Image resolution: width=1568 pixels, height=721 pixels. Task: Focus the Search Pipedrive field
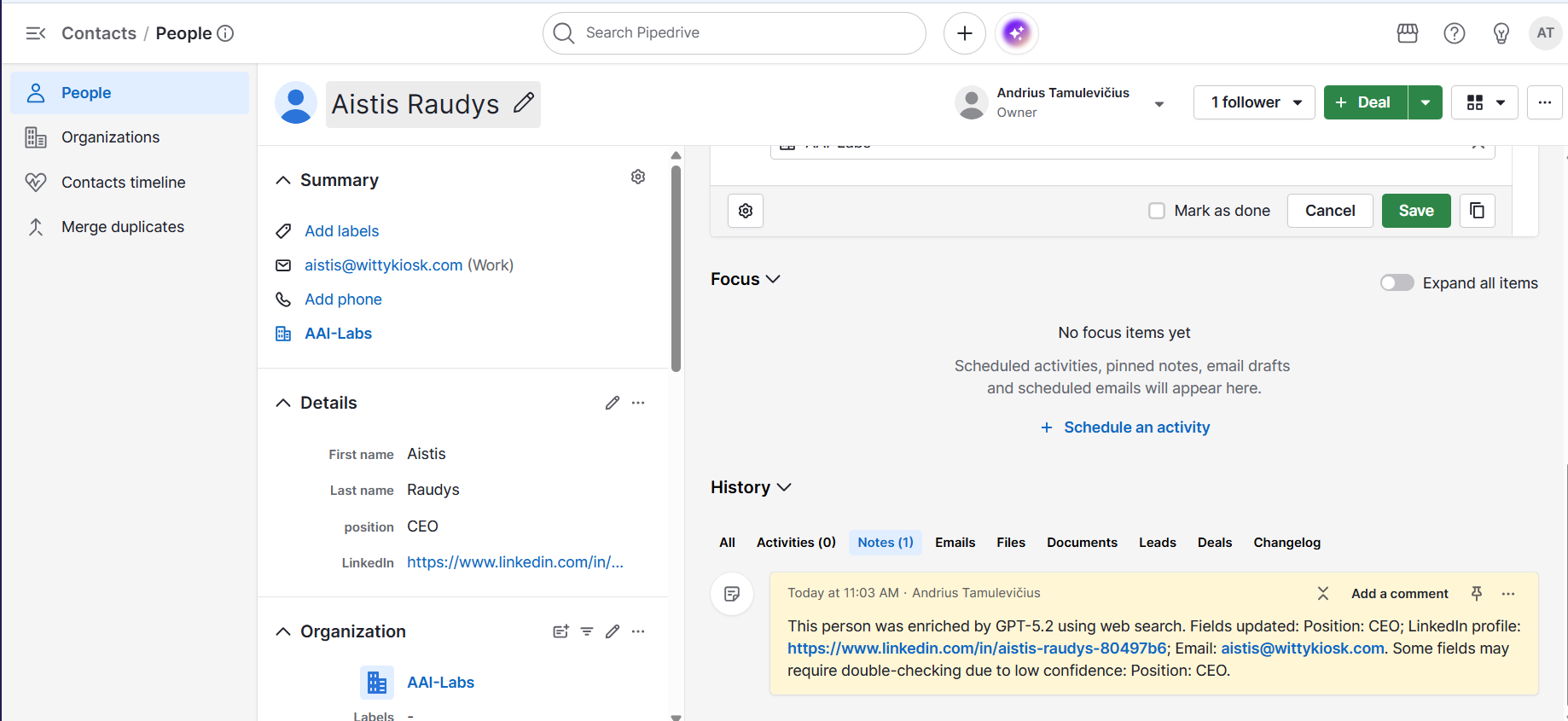coord(735,33)
